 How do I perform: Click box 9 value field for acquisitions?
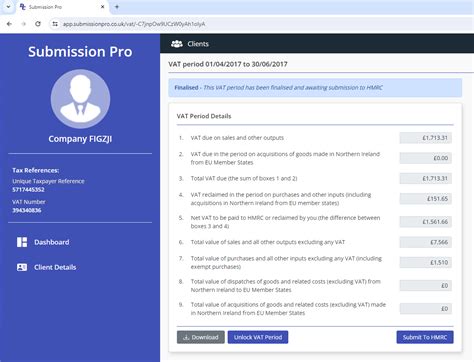(x=426, y=309)
